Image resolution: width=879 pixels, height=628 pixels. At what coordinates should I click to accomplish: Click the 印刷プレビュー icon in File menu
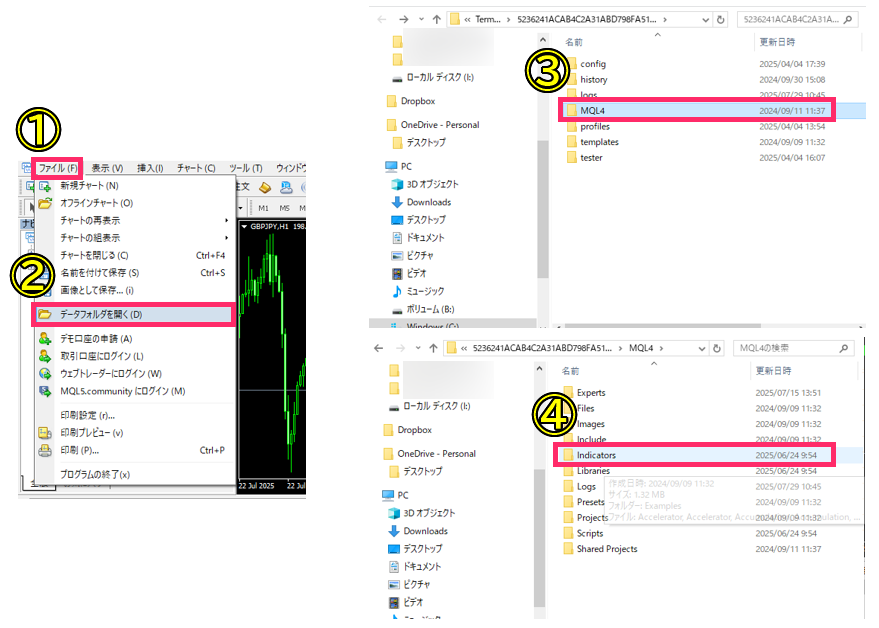44,433
